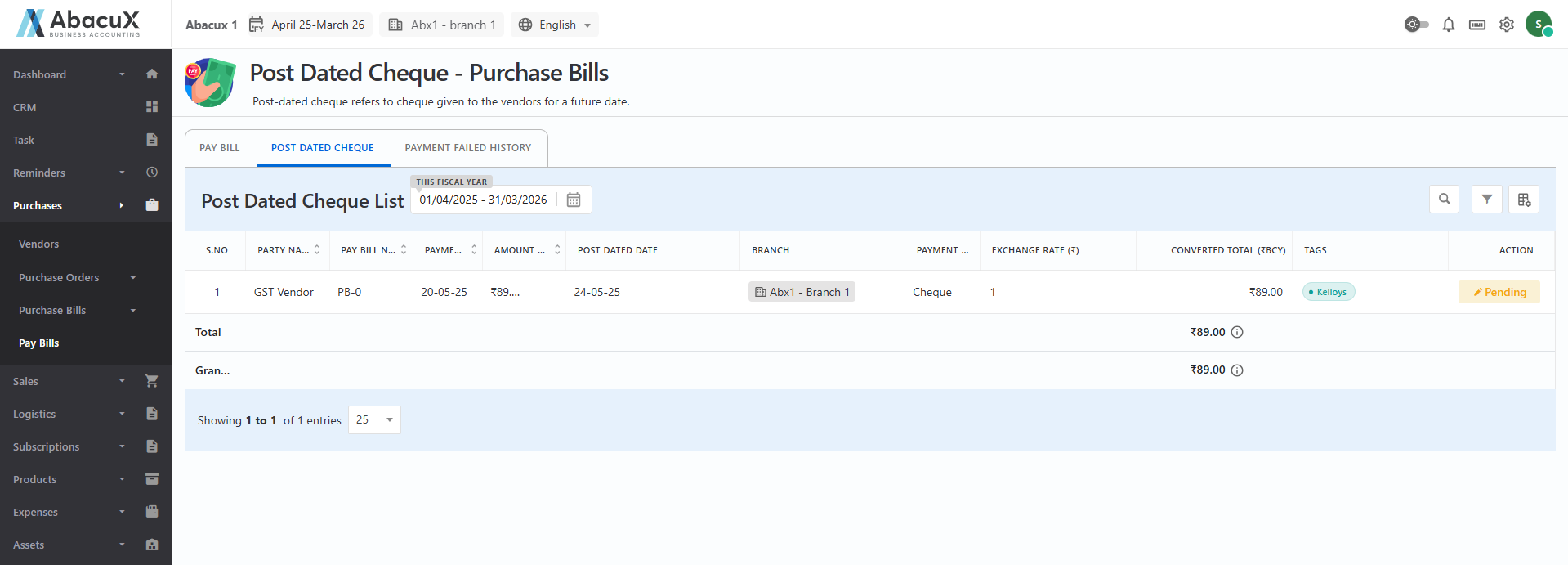1568x565 pixels.
Task: Toggle the theme switch in header
Action: pyautogui.click(x=1416, y=25)
